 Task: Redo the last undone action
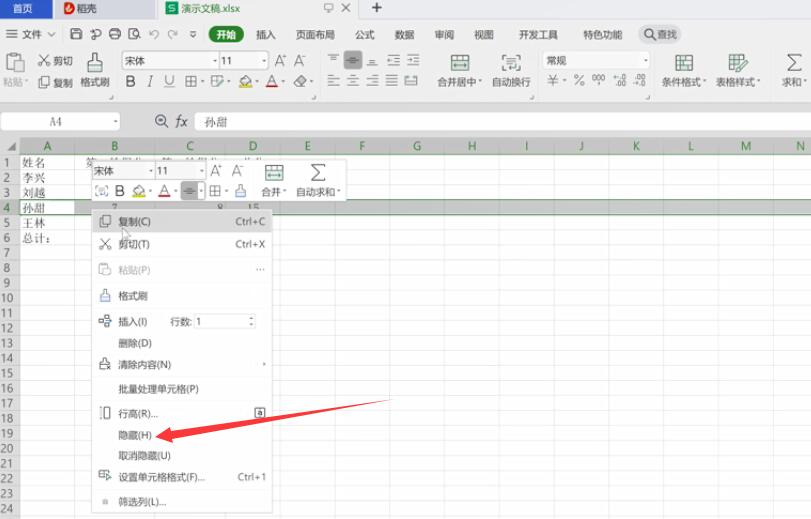click(x=173, y=34)
